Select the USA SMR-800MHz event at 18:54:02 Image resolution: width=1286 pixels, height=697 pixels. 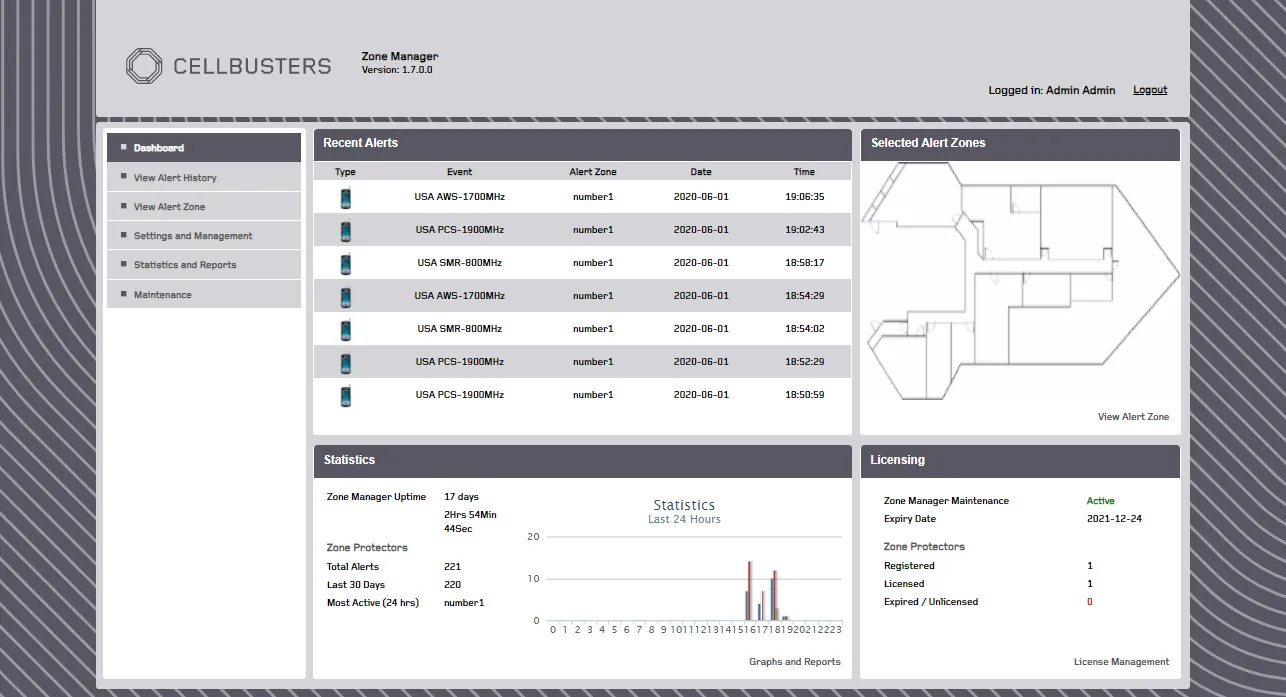pos(460,329)
